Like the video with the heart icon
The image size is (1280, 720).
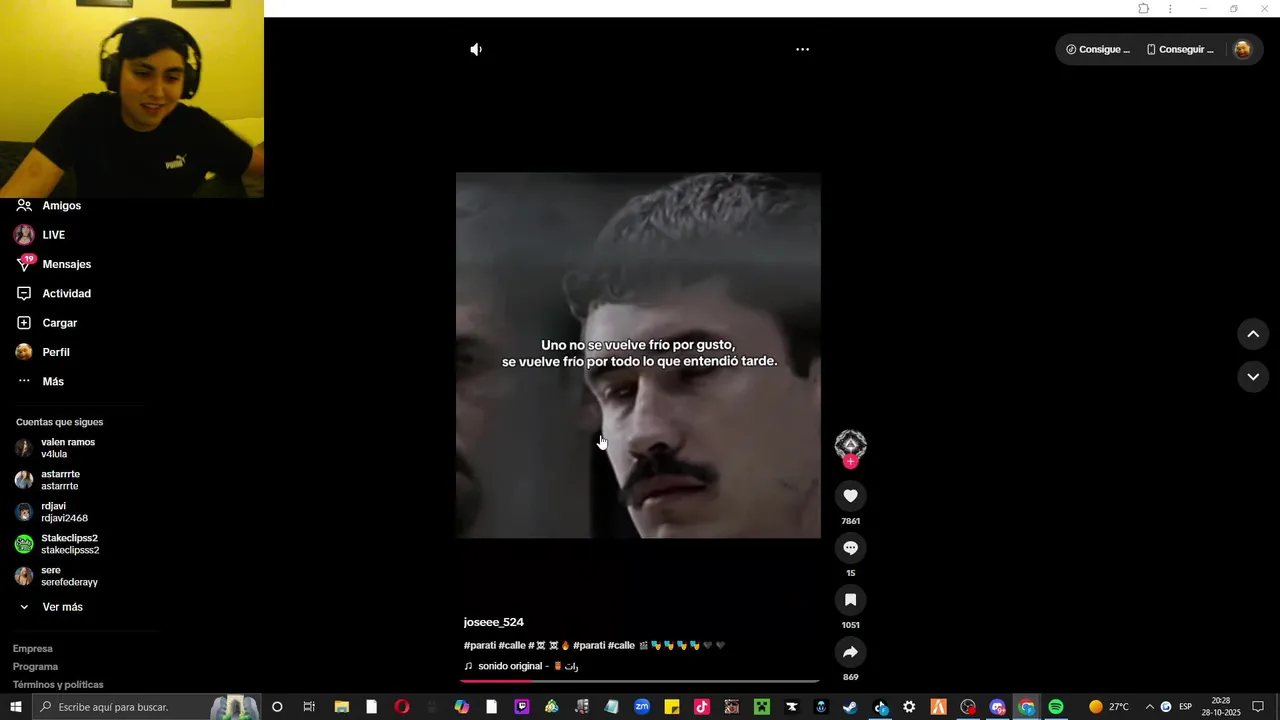850,496
